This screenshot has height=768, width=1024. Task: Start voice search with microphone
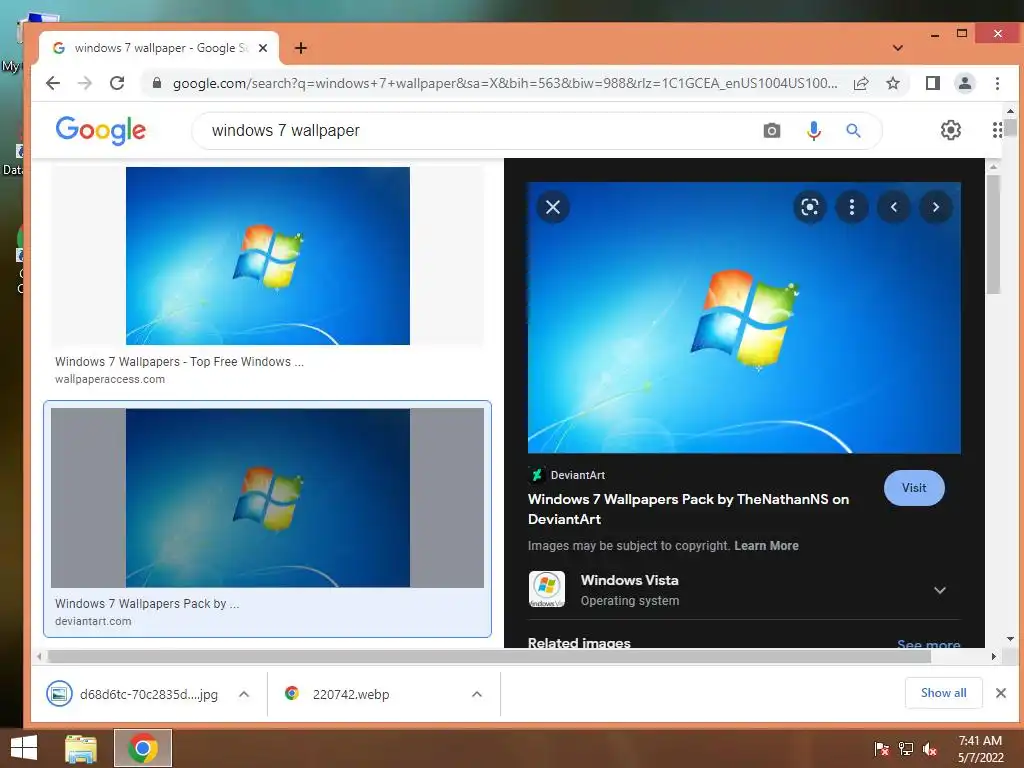tap(813, 131)
